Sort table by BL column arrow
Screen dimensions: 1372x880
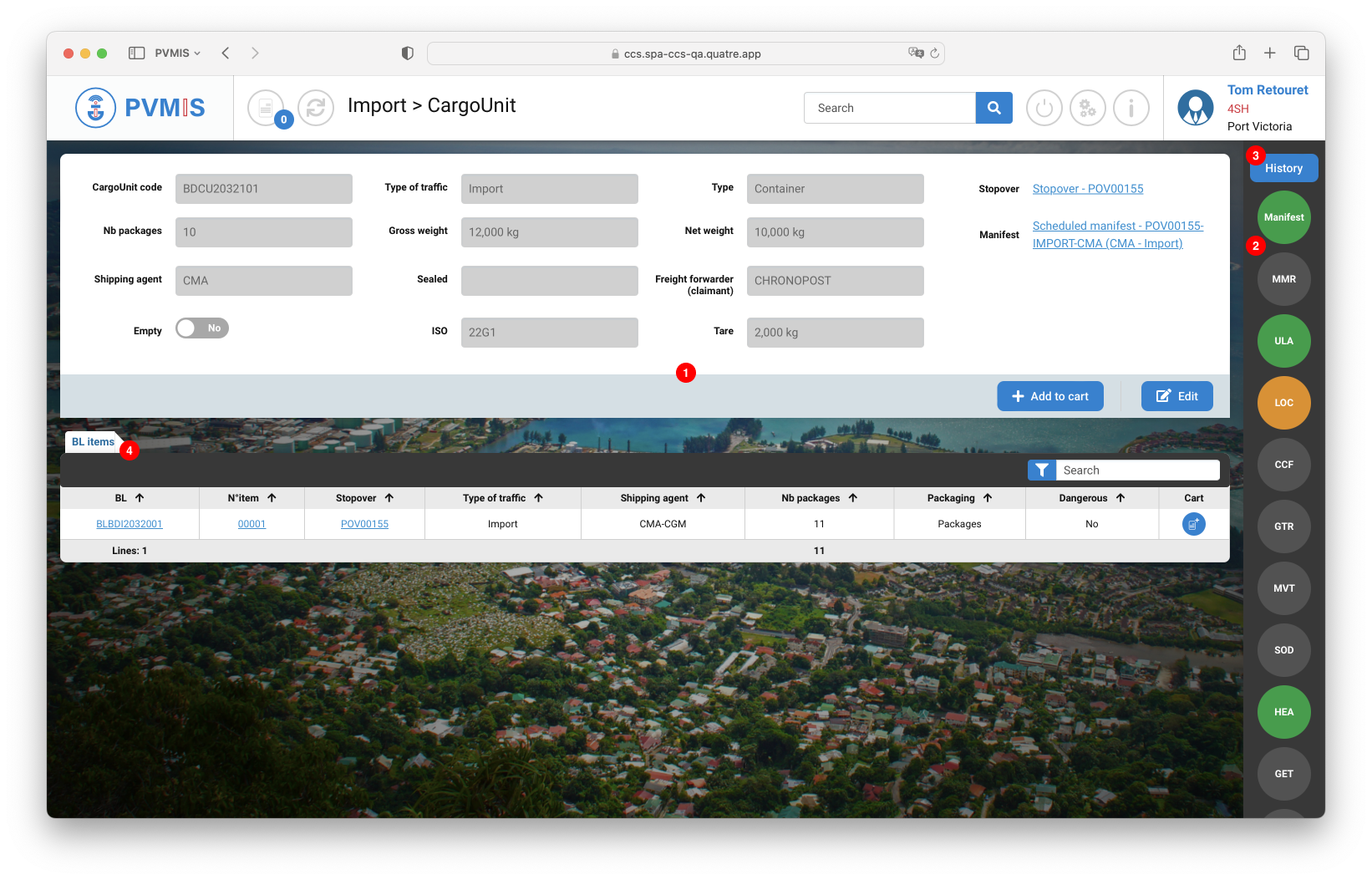[140, 498]
